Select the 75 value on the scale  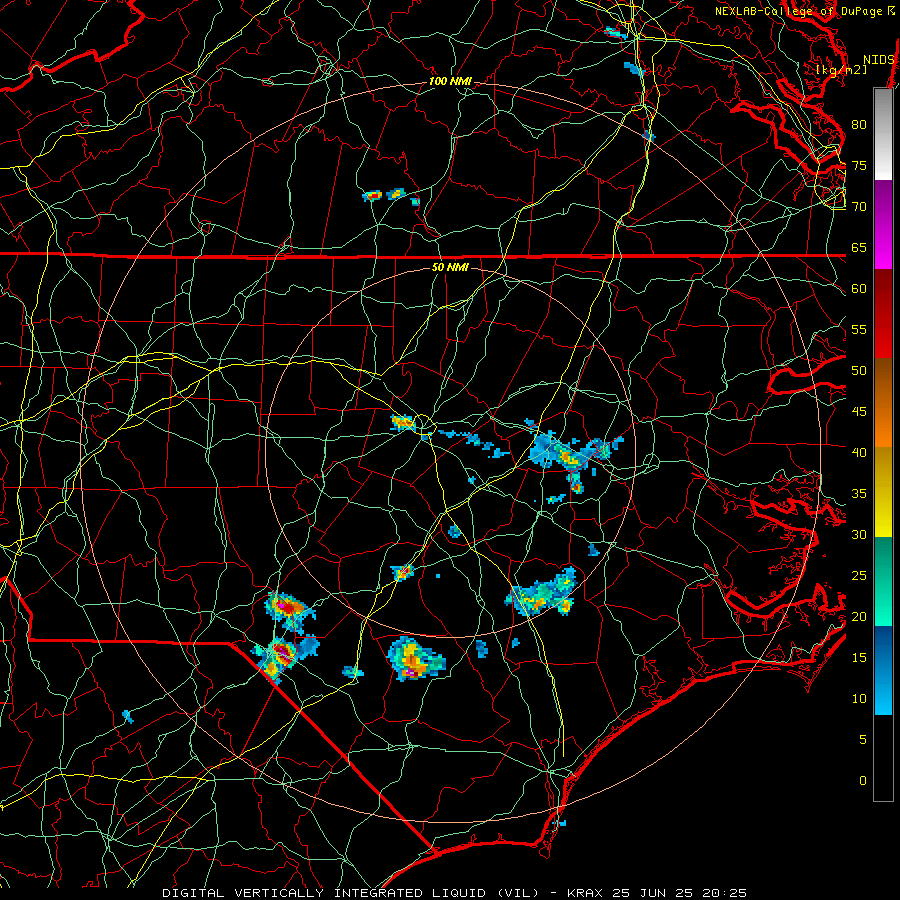pyautogui.click(x=859, y=165)
